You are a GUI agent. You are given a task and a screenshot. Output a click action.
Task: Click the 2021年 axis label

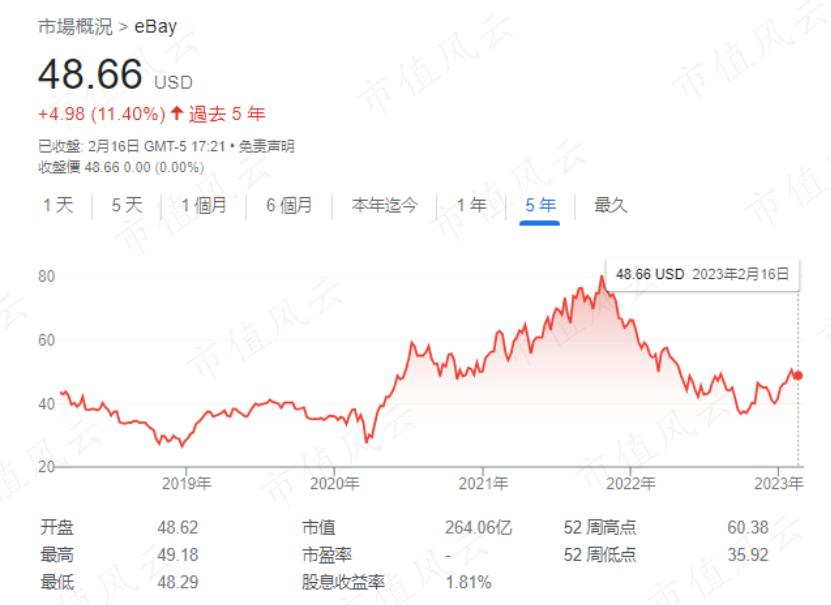[x=483, y=483]
